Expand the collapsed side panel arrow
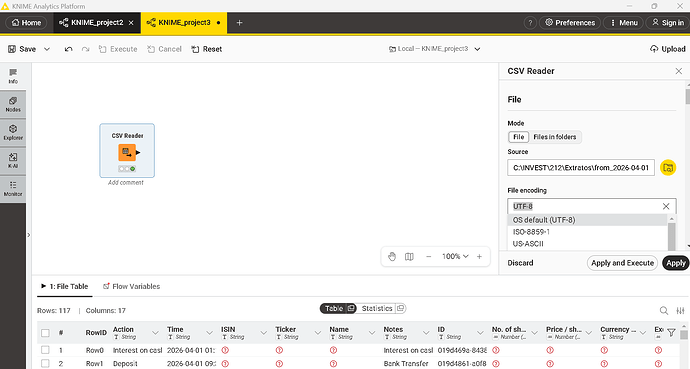The image size is (690, 369). click(x=29, y=235)
